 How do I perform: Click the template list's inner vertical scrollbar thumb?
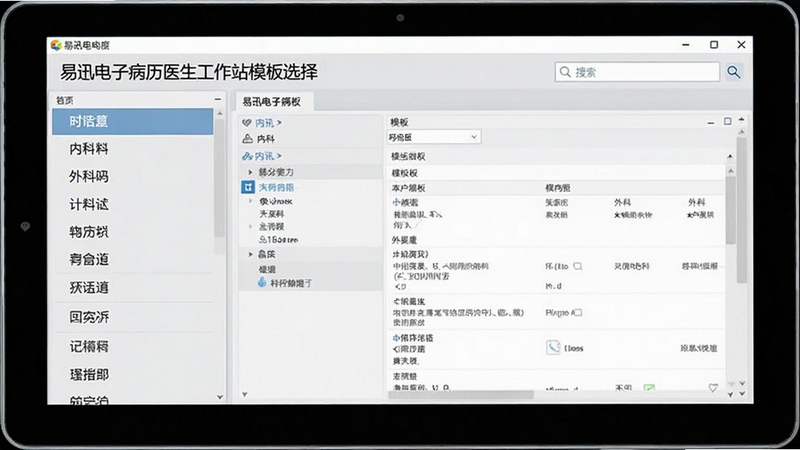click(731, 210)
